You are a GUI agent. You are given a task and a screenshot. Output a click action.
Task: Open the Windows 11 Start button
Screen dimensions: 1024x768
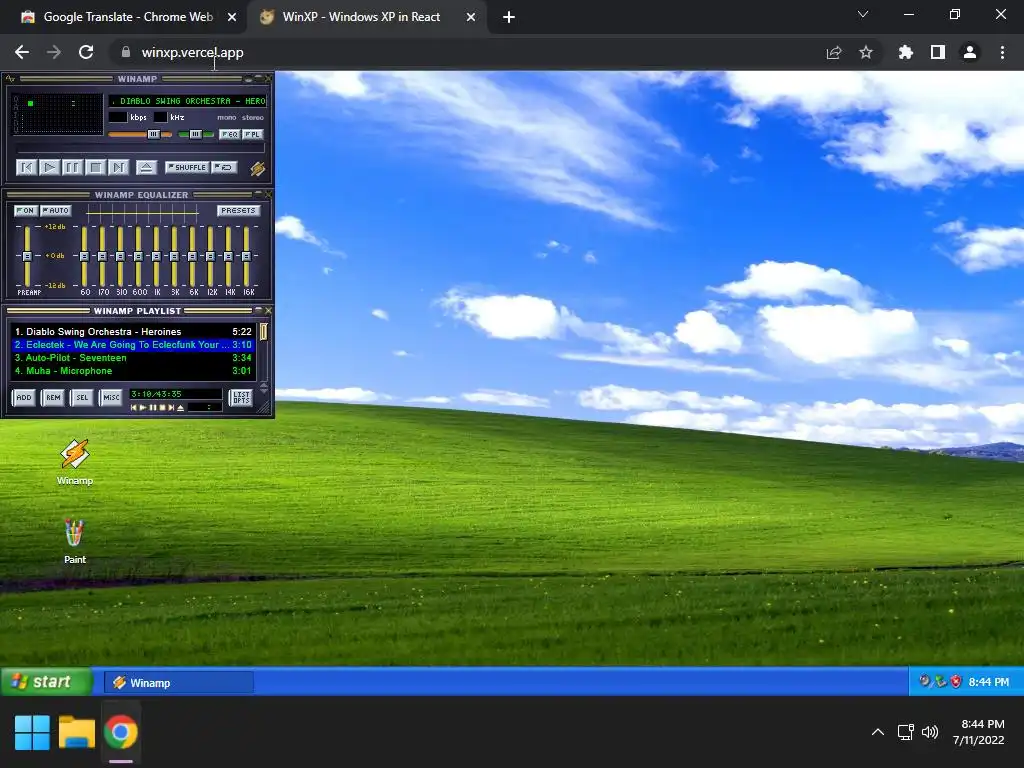(x=32, y=732)
